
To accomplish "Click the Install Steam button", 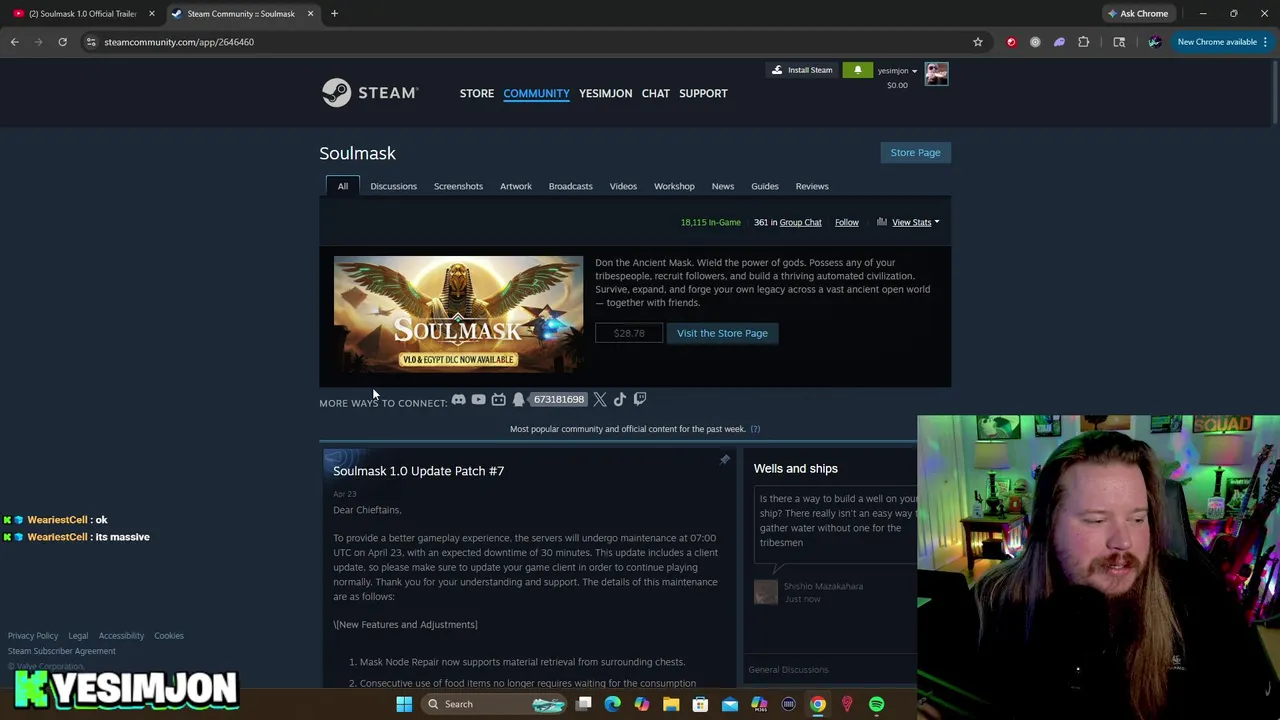I will [x=802, y=70].
